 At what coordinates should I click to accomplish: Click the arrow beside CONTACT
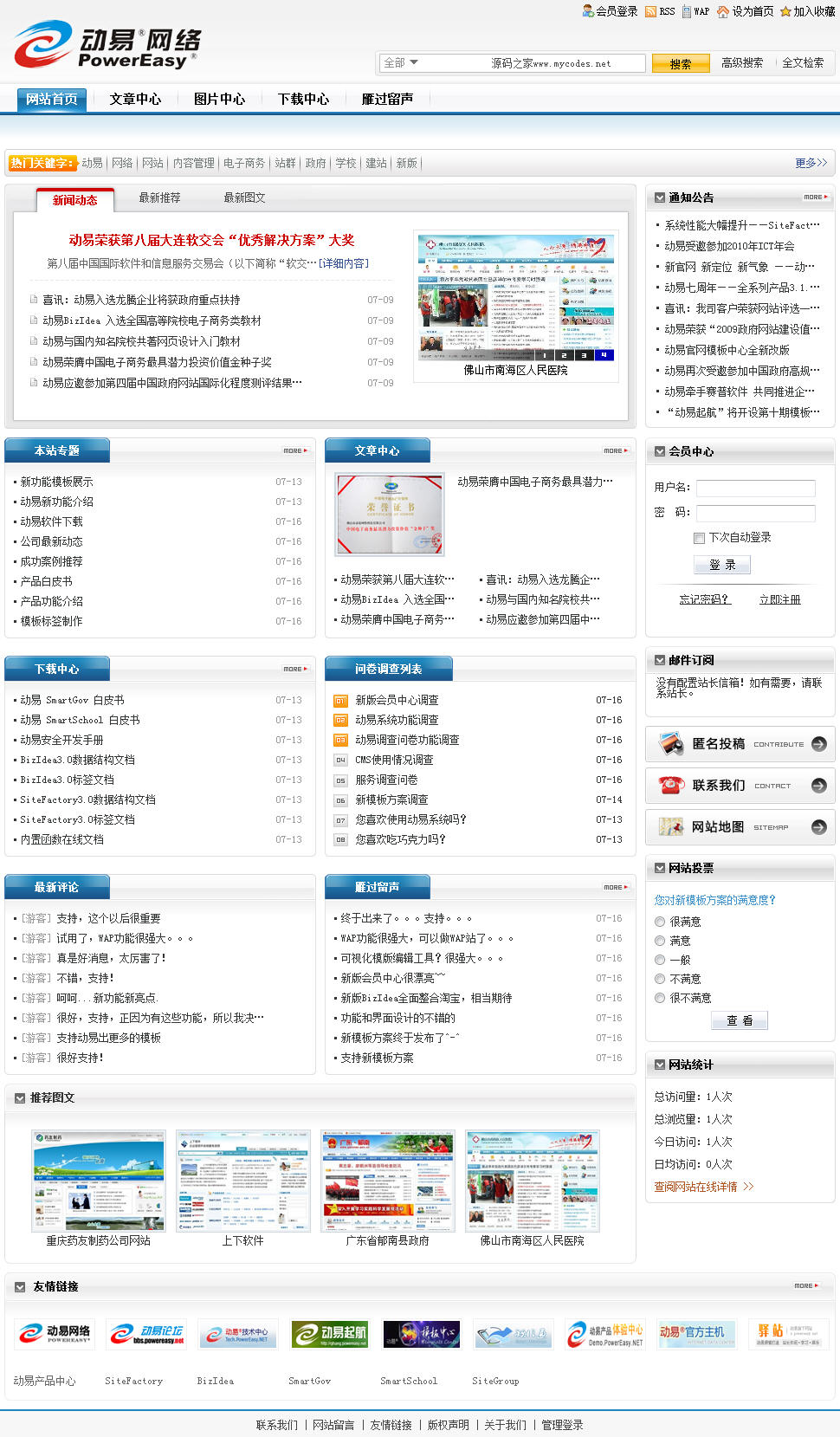click(x=818, y=786)
